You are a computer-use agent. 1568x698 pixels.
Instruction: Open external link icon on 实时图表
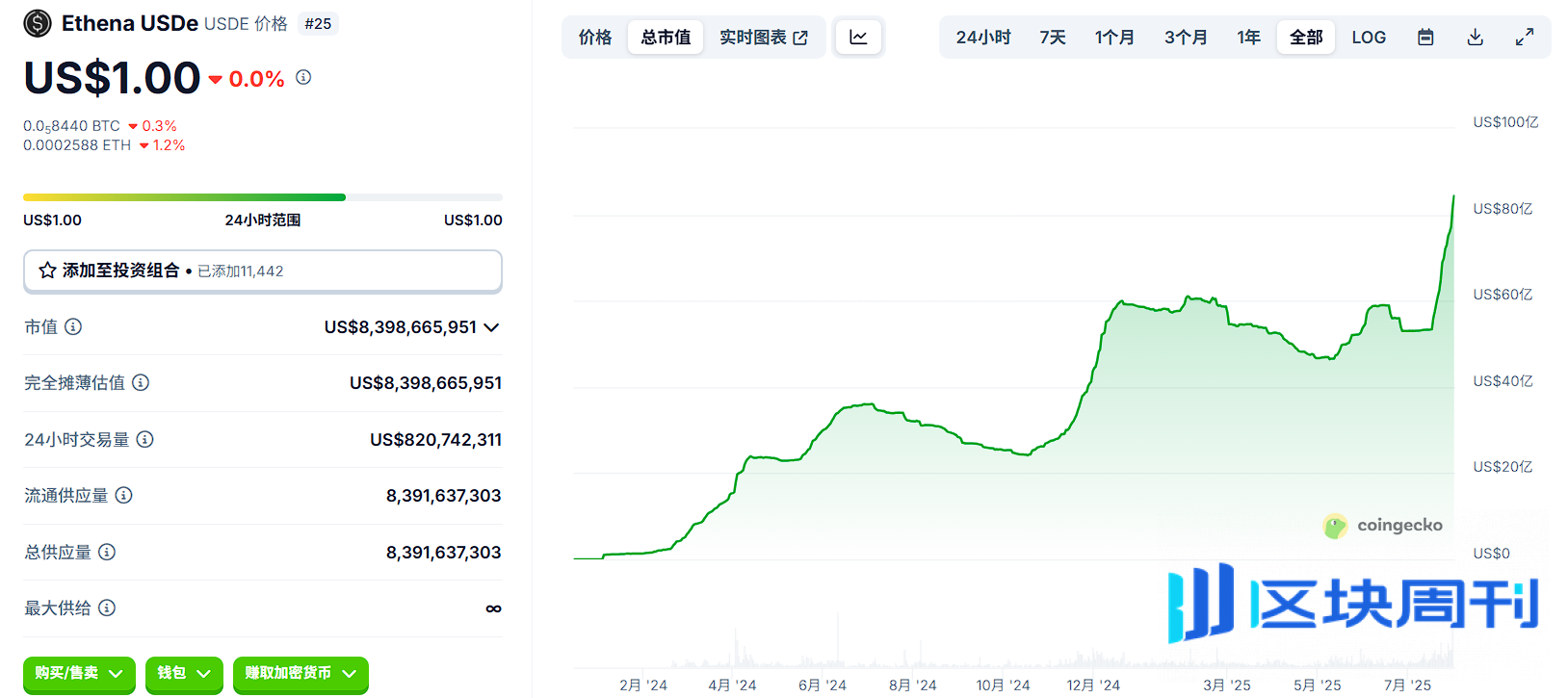click(x=800, y=38)
